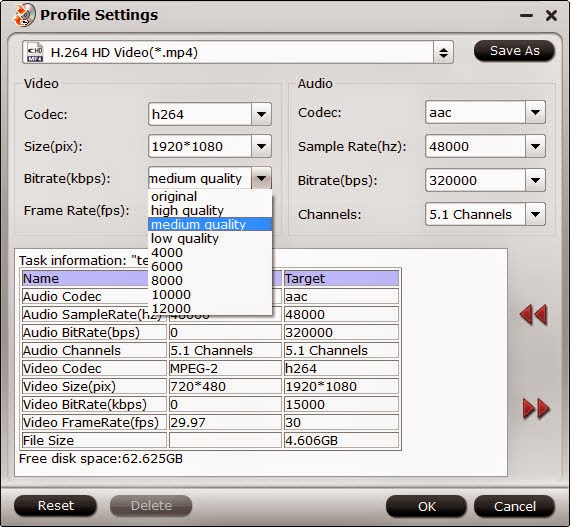The image size is (570, 527).
Task: Select the original bitrate option
Action: 210,197
